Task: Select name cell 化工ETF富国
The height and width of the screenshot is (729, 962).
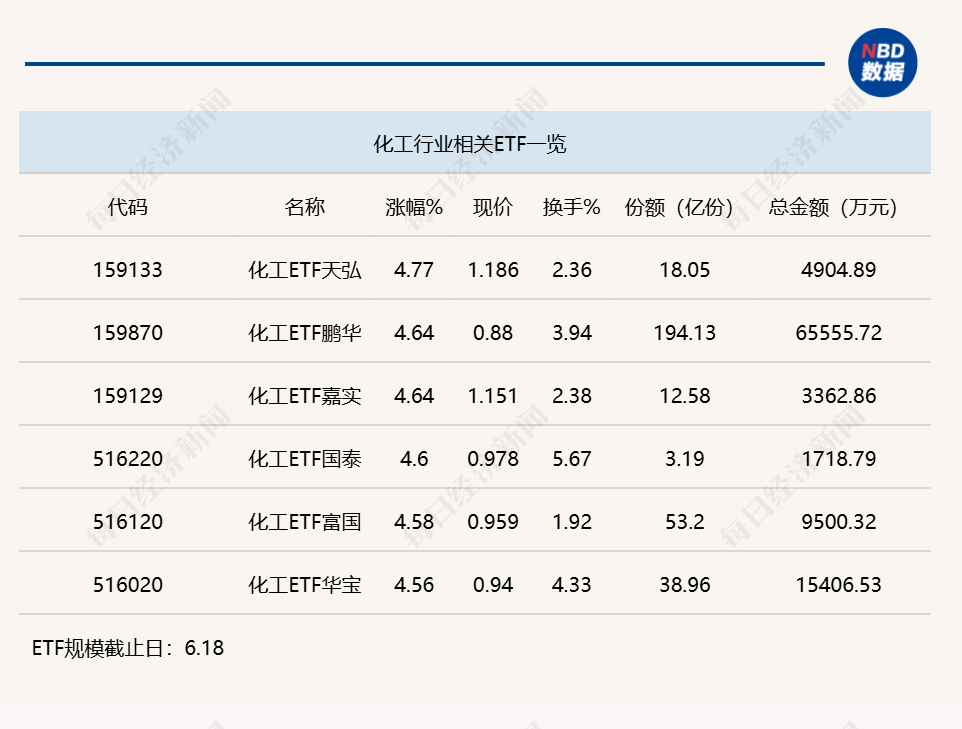Action: pos(304,522)
